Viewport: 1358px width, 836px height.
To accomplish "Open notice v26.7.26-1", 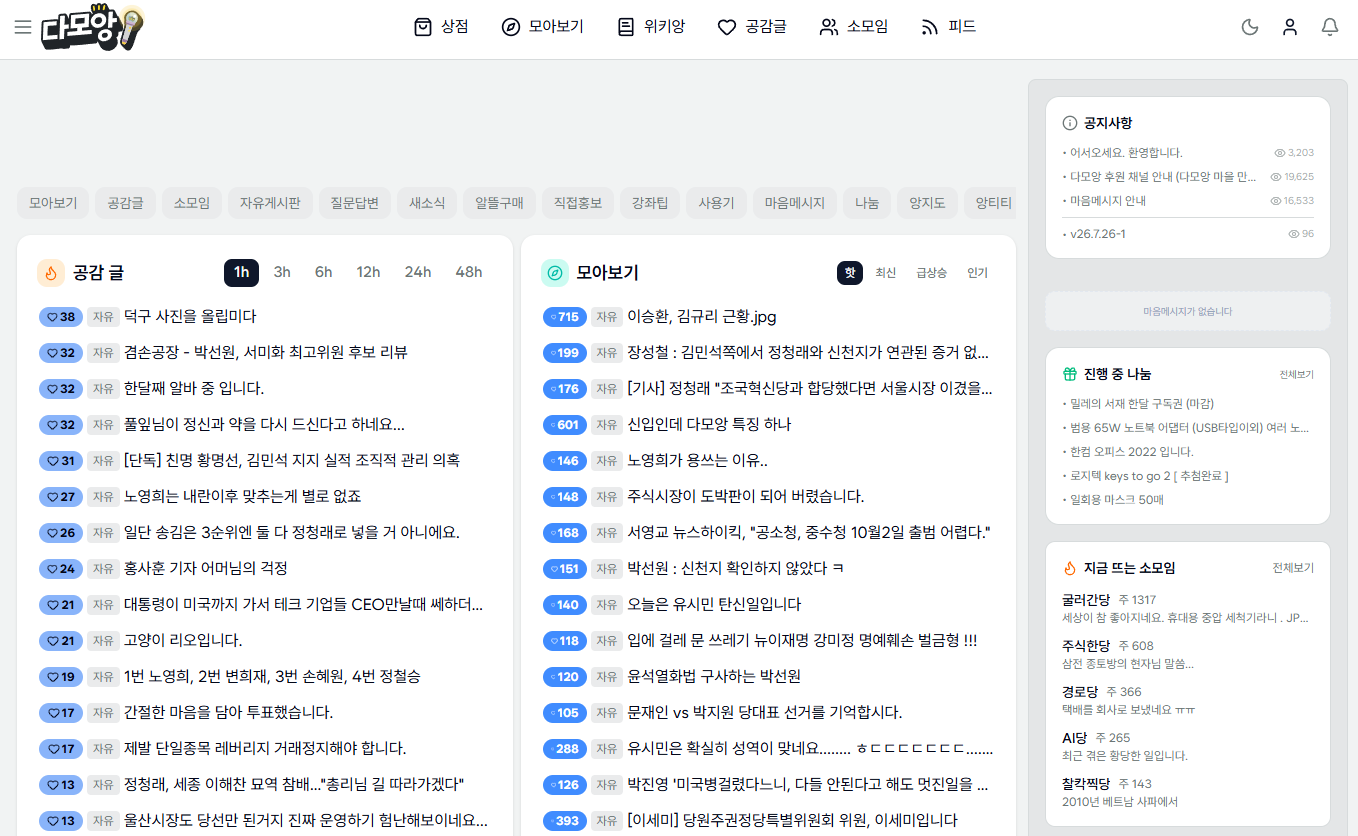I will tap(1098, 234).
